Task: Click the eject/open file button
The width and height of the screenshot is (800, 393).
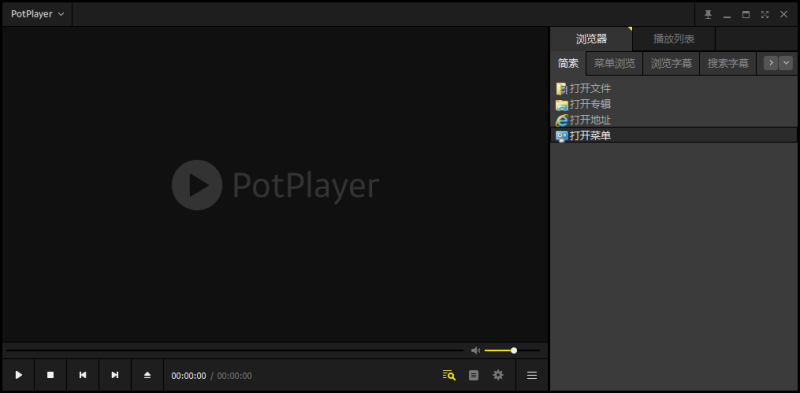Action: coord(147,375)
